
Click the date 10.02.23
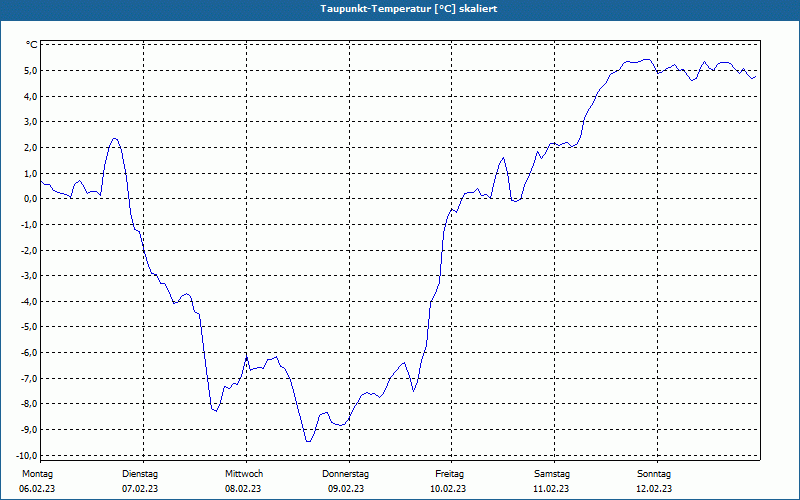pos(448,489)
